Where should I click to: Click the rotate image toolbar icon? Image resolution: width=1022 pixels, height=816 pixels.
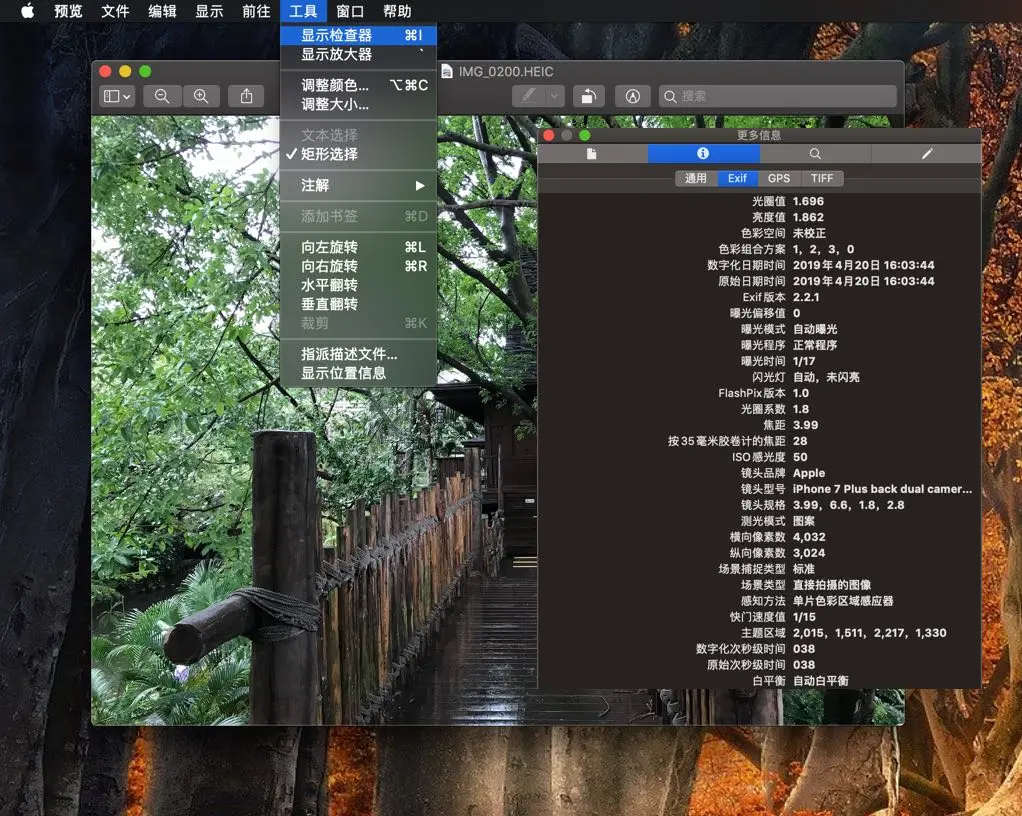tap(589, 96)
